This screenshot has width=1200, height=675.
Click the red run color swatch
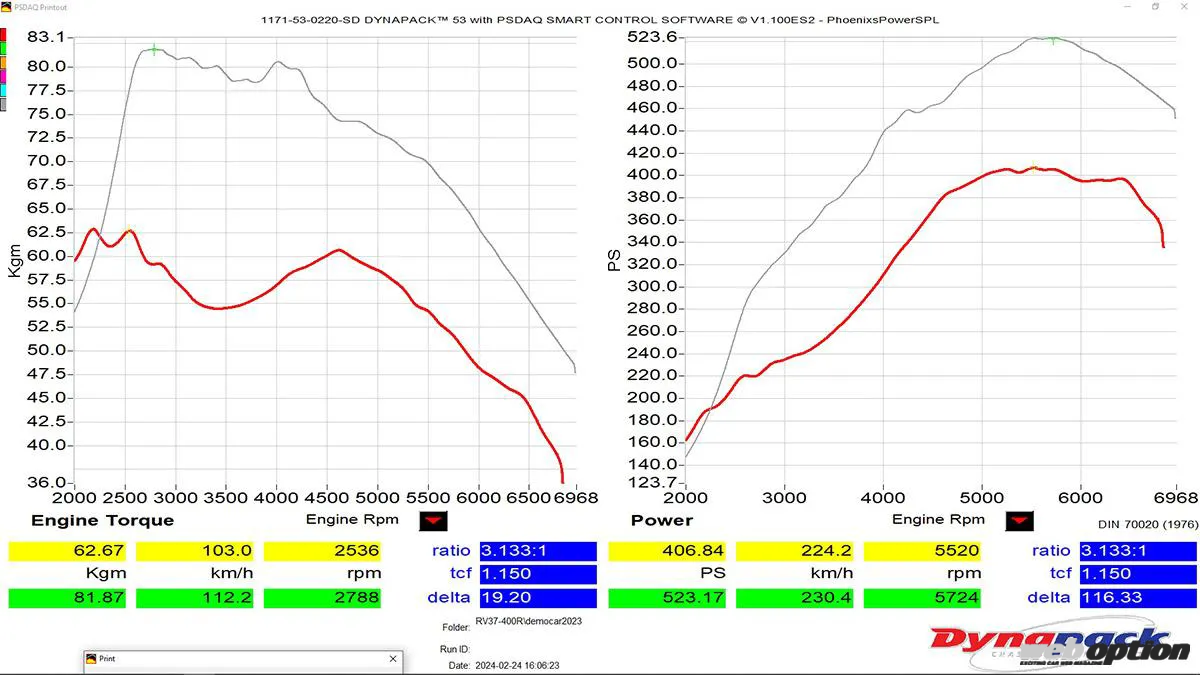tap(3, 34)
